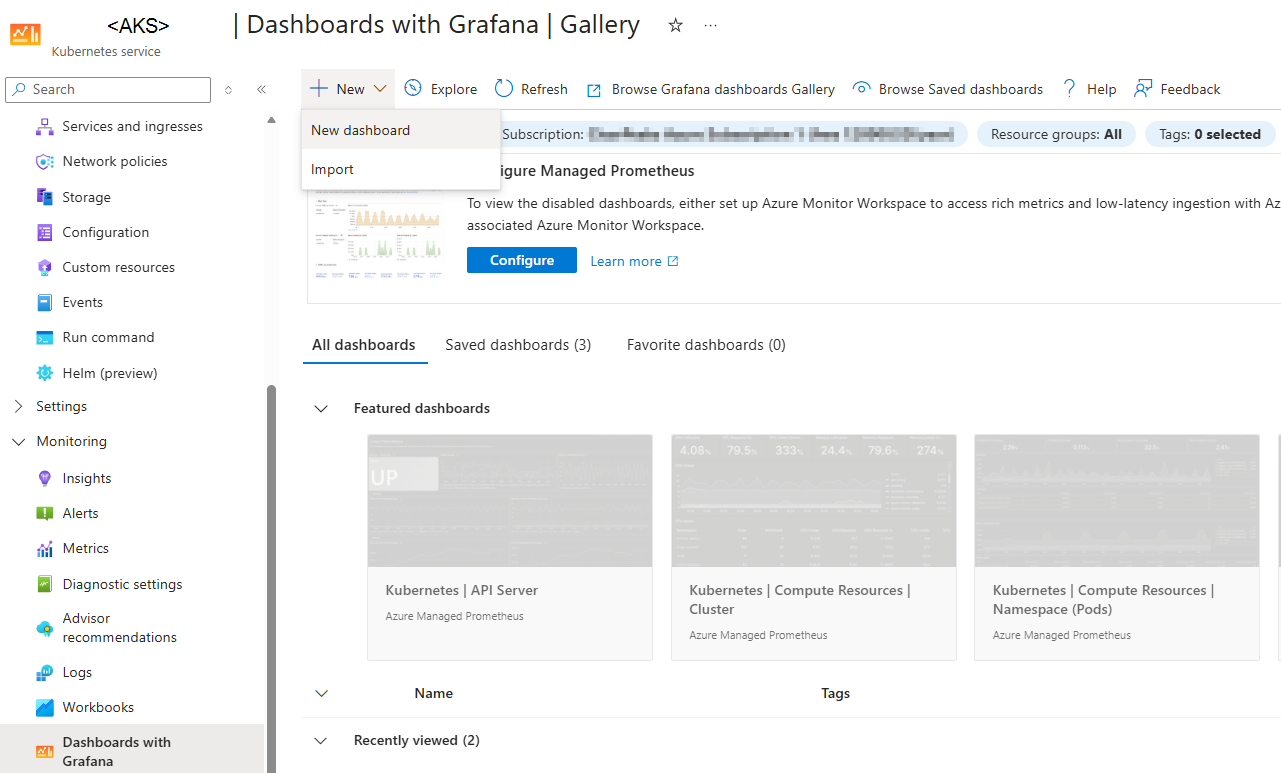Image resolution: width=1281 pixels, height=773 pixels.
Task: Open Browse Grafana dashboards Gallery
Action: click(x=710, y=89)
